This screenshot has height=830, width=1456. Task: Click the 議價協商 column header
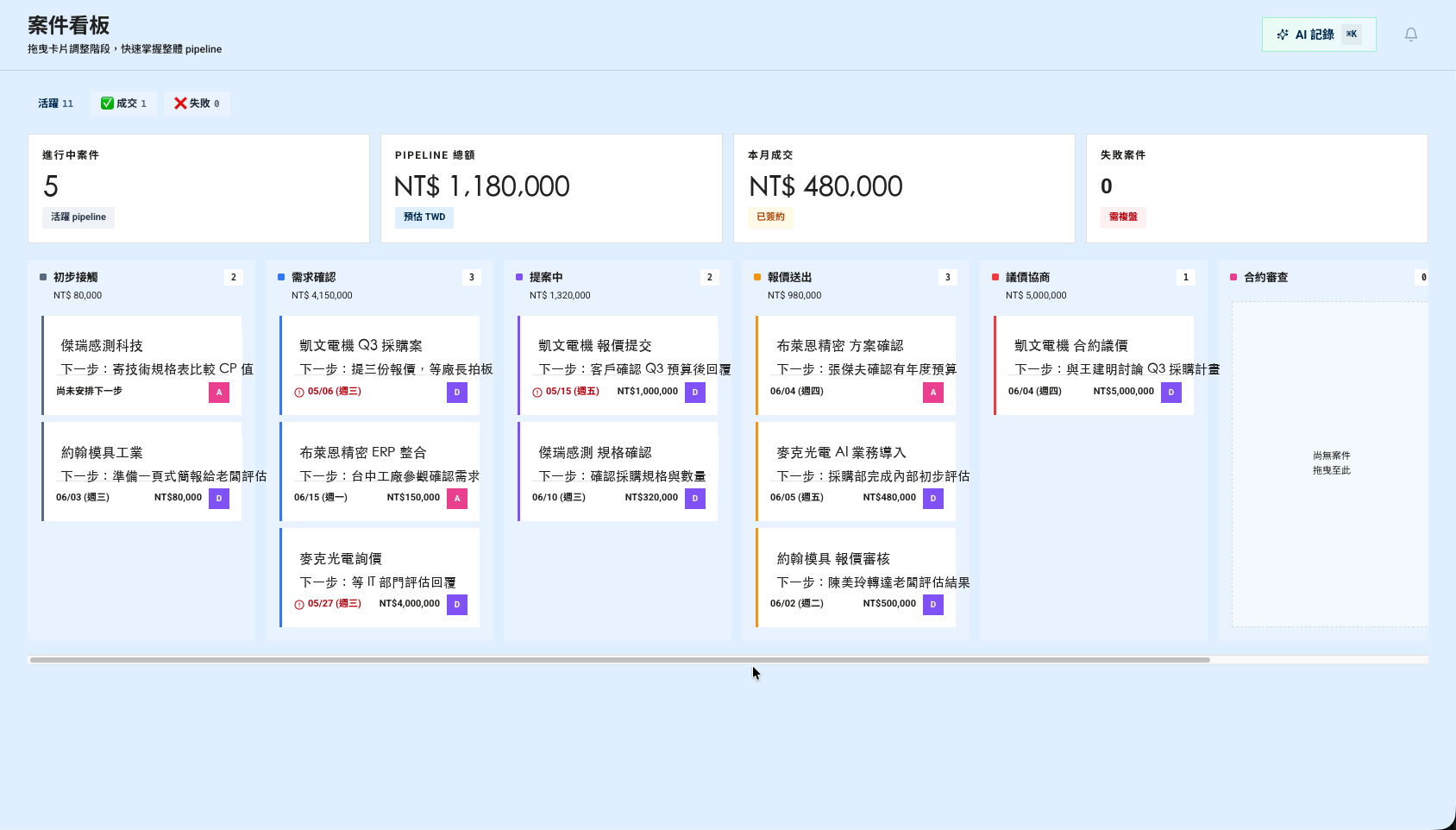coord(1028,277)
